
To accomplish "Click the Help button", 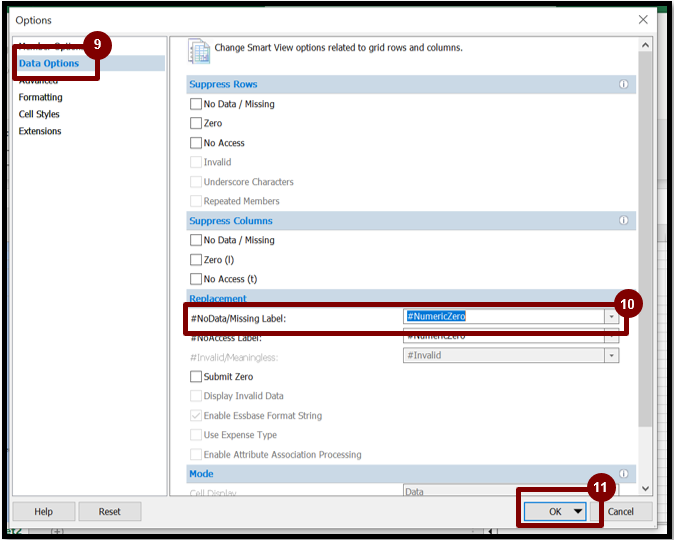I will click(x=43, y=512).
